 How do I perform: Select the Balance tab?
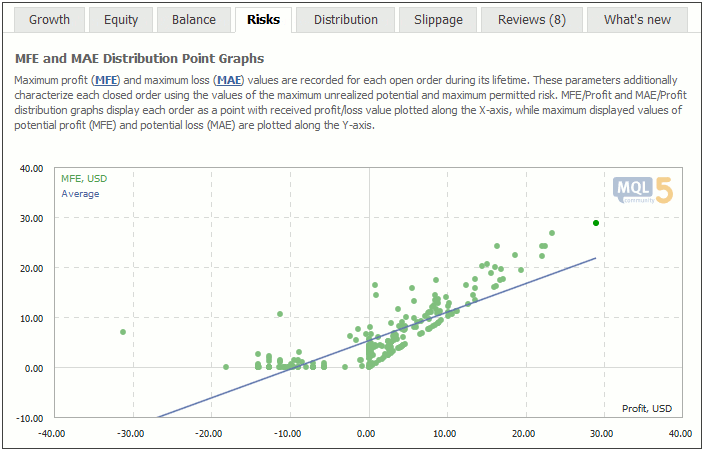tap(194, 20)
